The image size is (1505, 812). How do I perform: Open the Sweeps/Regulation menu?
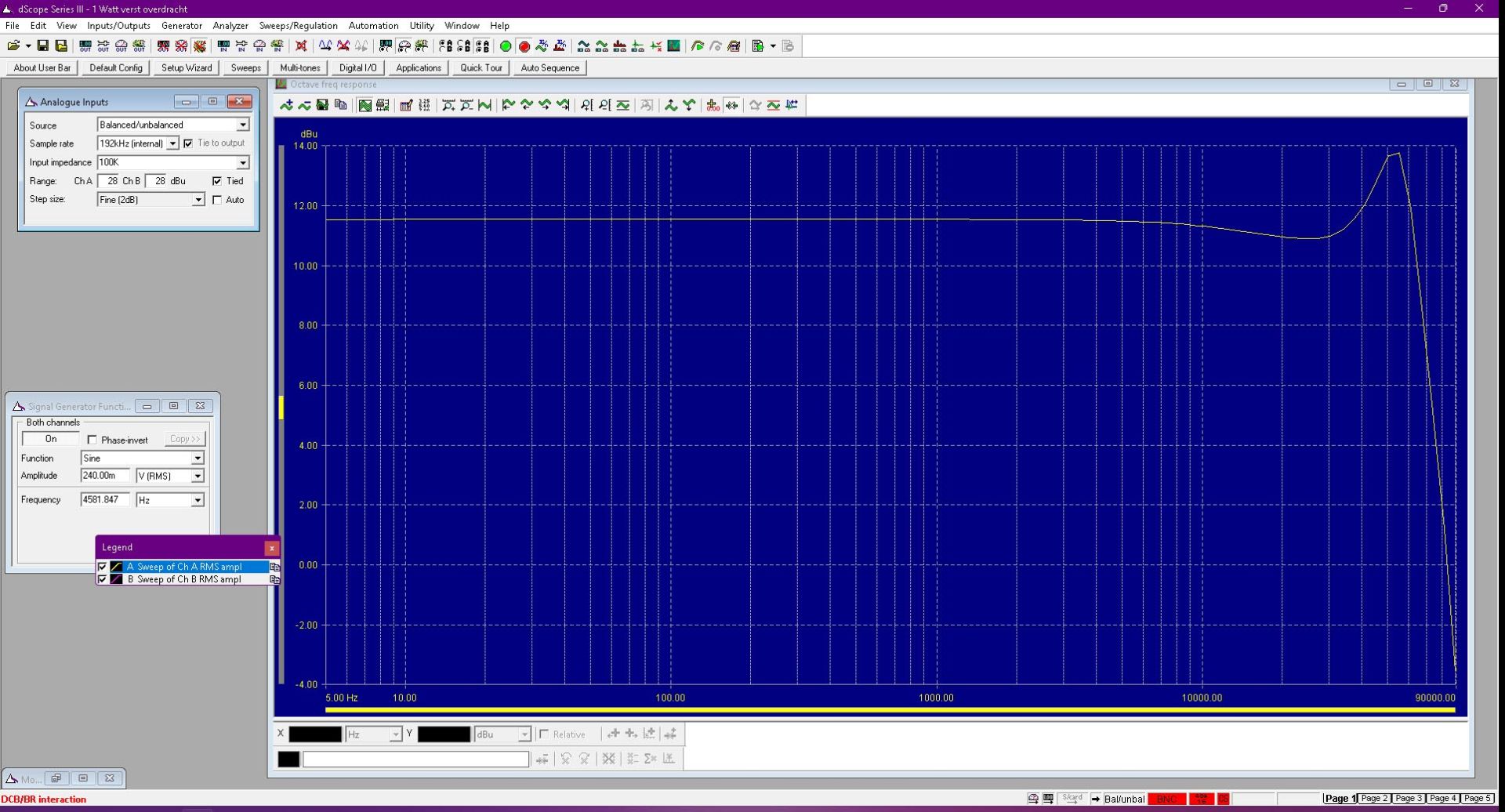pos(298,26)
